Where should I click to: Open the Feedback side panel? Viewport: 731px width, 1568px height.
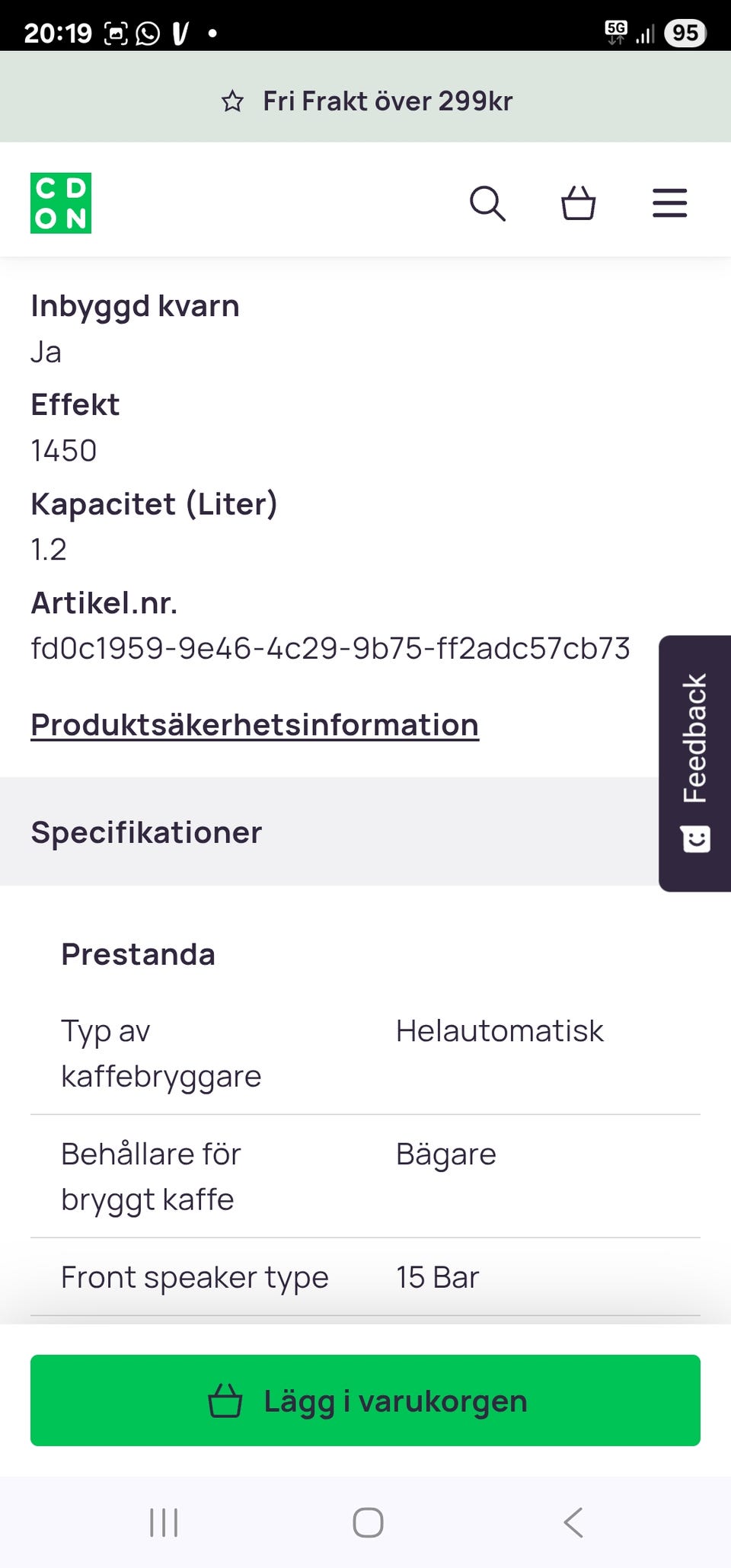tap(694, 762)
